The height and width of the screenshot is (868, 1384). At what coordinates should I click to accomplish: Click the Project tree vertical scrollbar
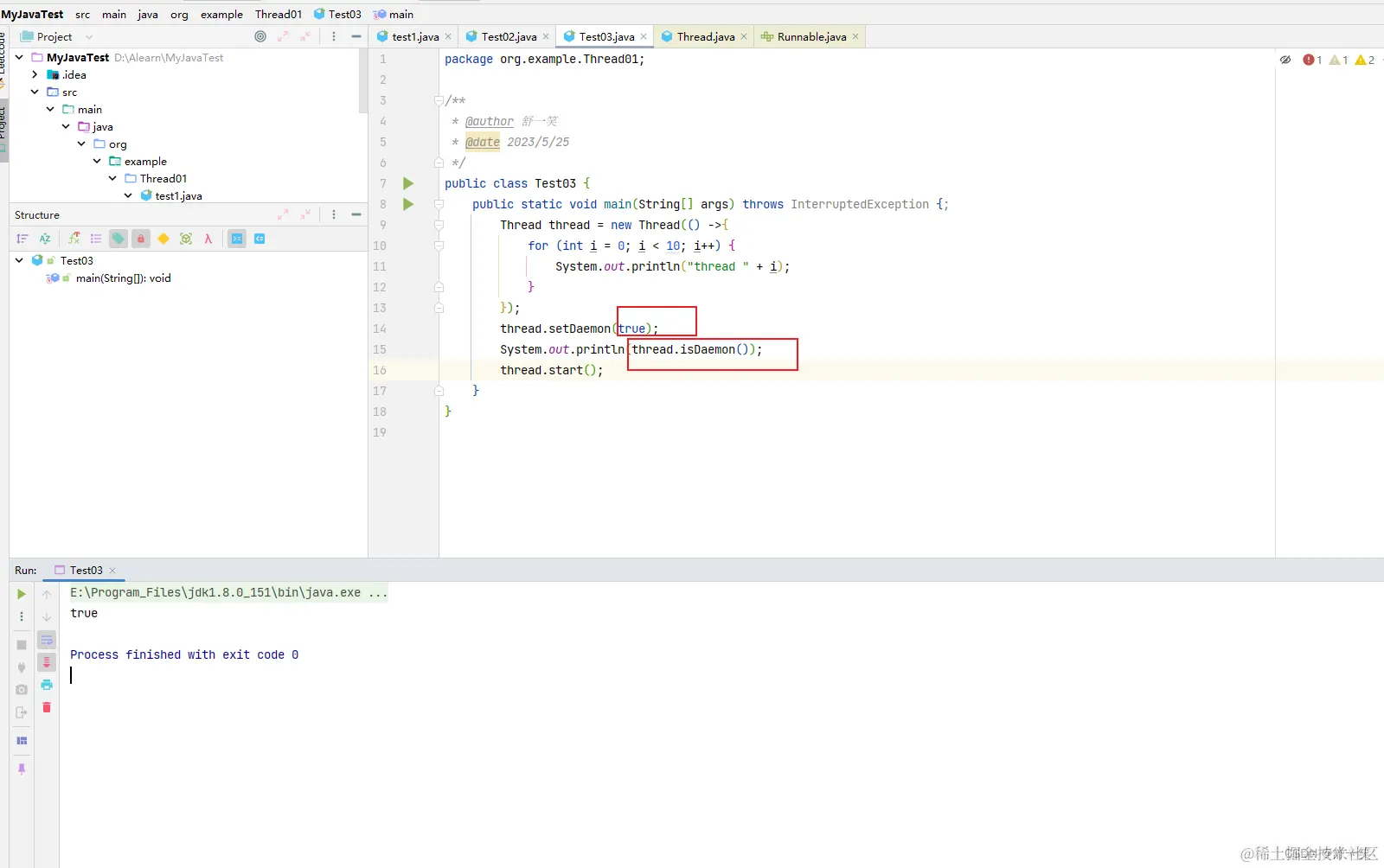pyautogui.click(x=363, y=80)
